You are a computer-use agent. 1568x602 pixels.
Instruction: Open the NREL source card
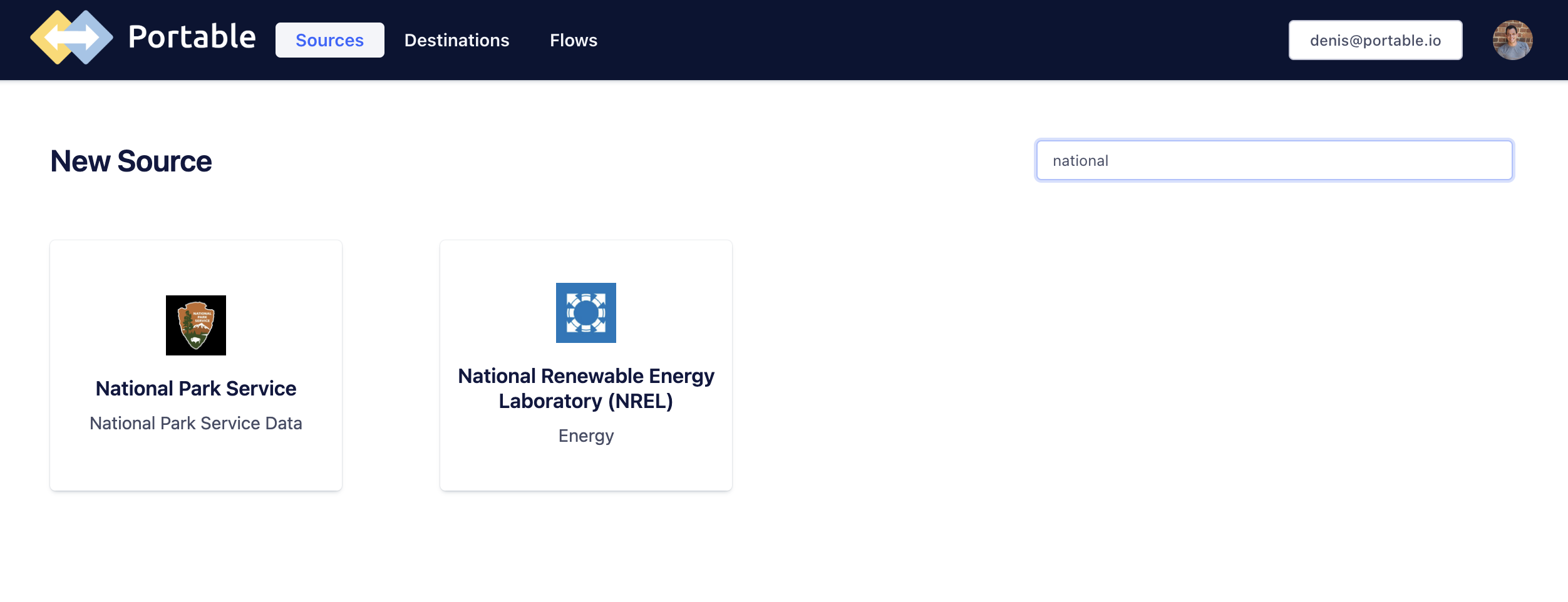(x=585, y=469)
